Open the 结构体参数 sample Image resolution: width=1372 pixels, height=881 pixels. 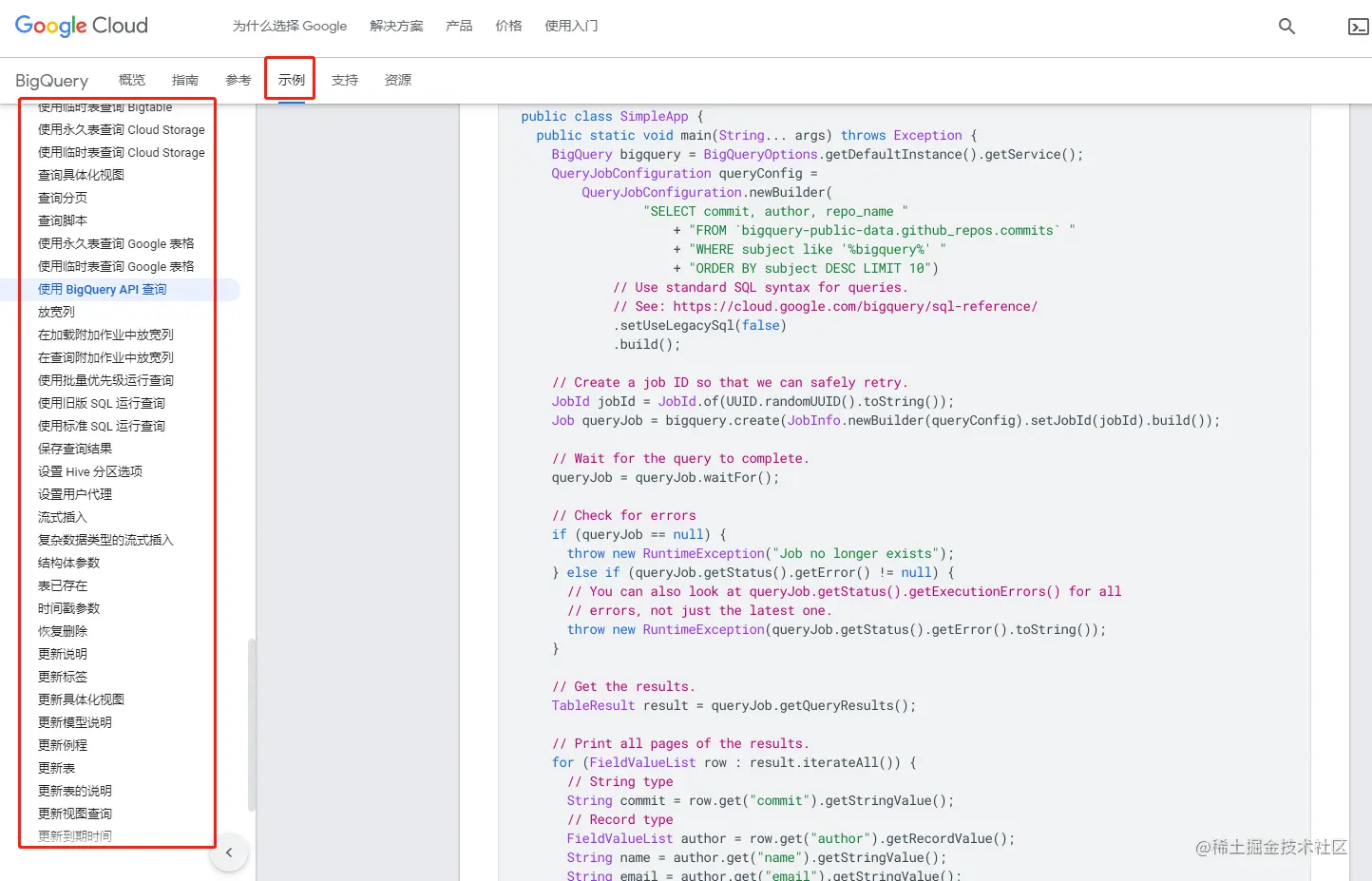(68, 563)
